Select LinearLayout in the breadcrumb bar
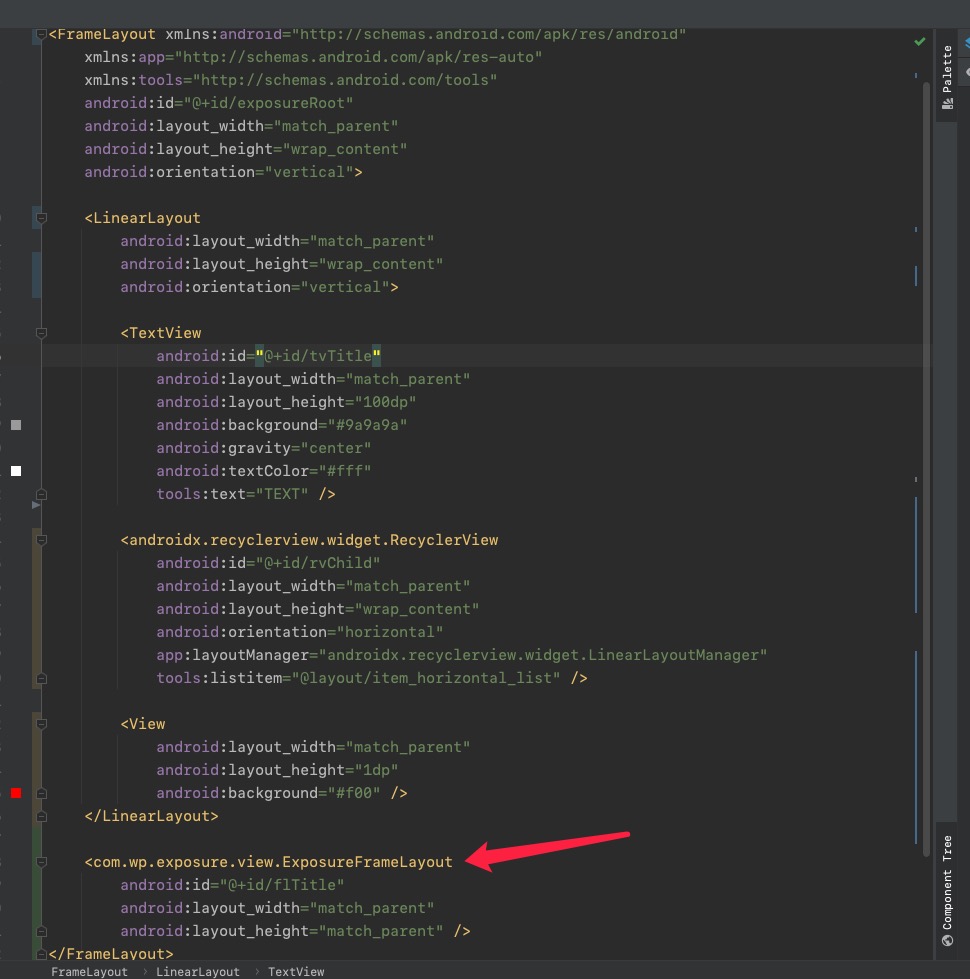Screen dimensions: 970x979 (x=198, y=970)
